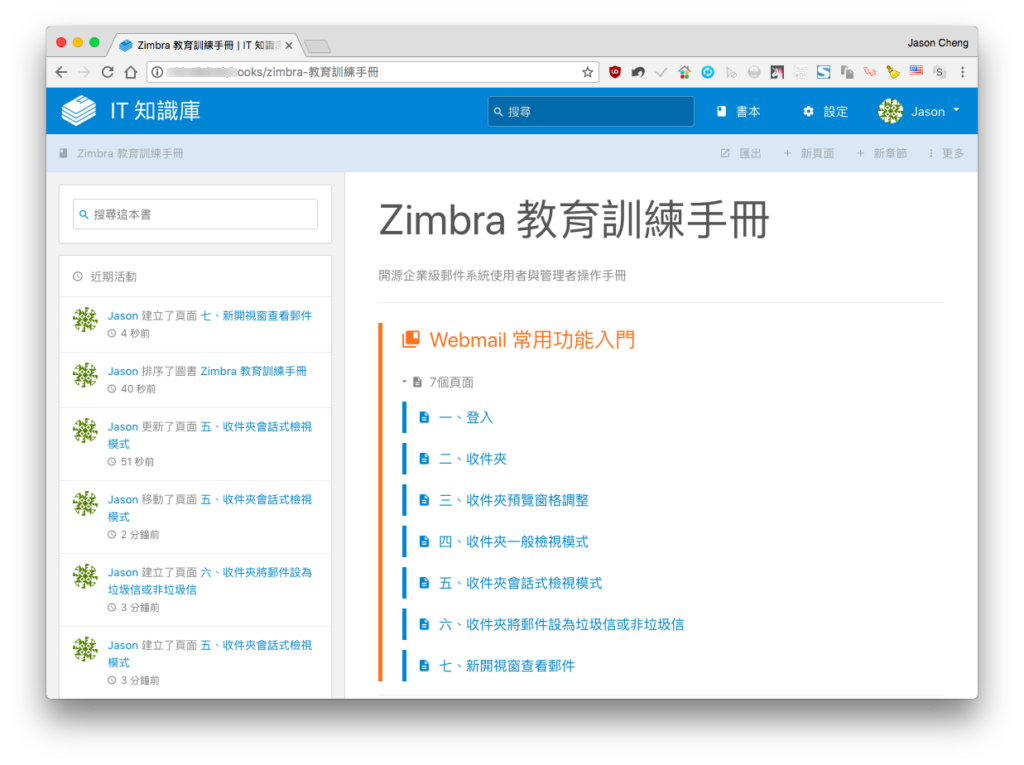The height and width of the screenshot is (765, 1024).
Task: Click the page icon beside 一、登入
Action: (x=424, y=417)
